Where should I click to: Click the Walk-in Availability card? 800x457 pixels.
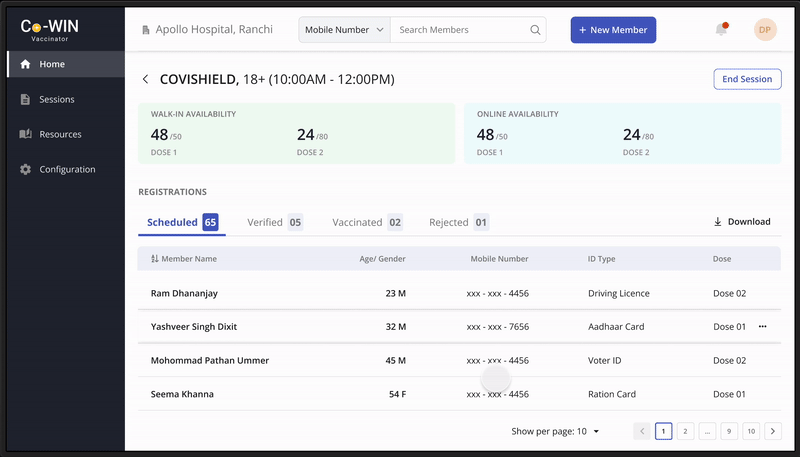point(296,134)
